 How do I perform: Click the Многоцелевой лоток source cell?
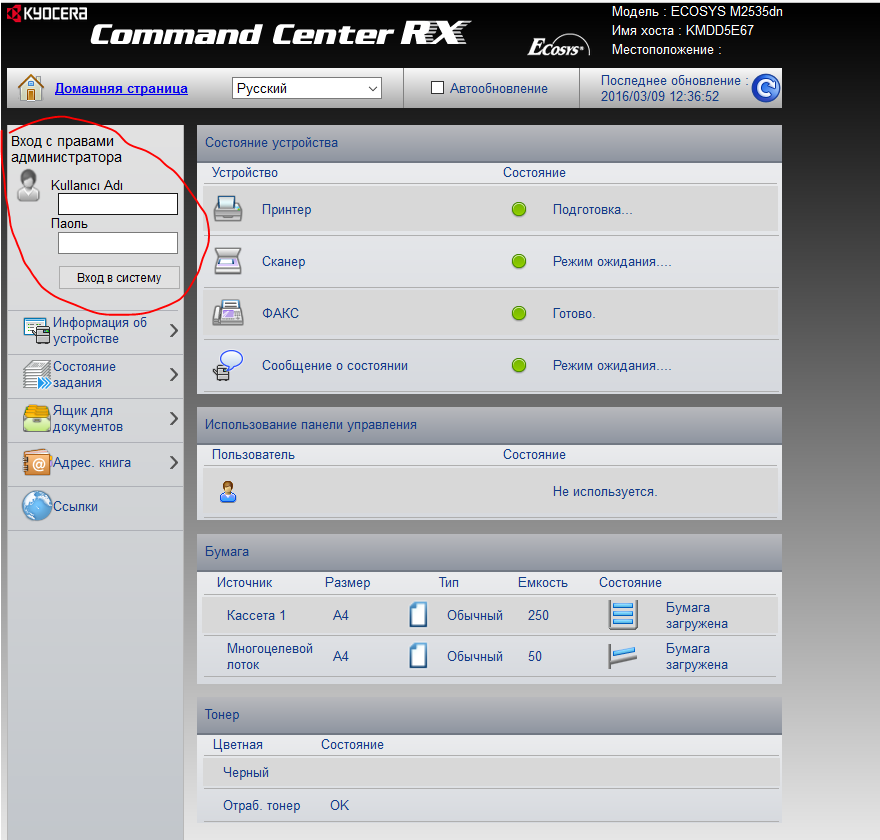click(x=269, y=656)
